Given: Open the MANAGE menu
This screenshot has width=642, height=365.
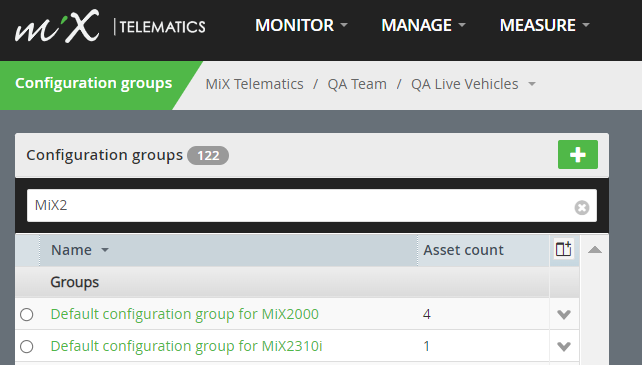Looking at the screenshot, I should pyautogui.click(x=423, y=25).
